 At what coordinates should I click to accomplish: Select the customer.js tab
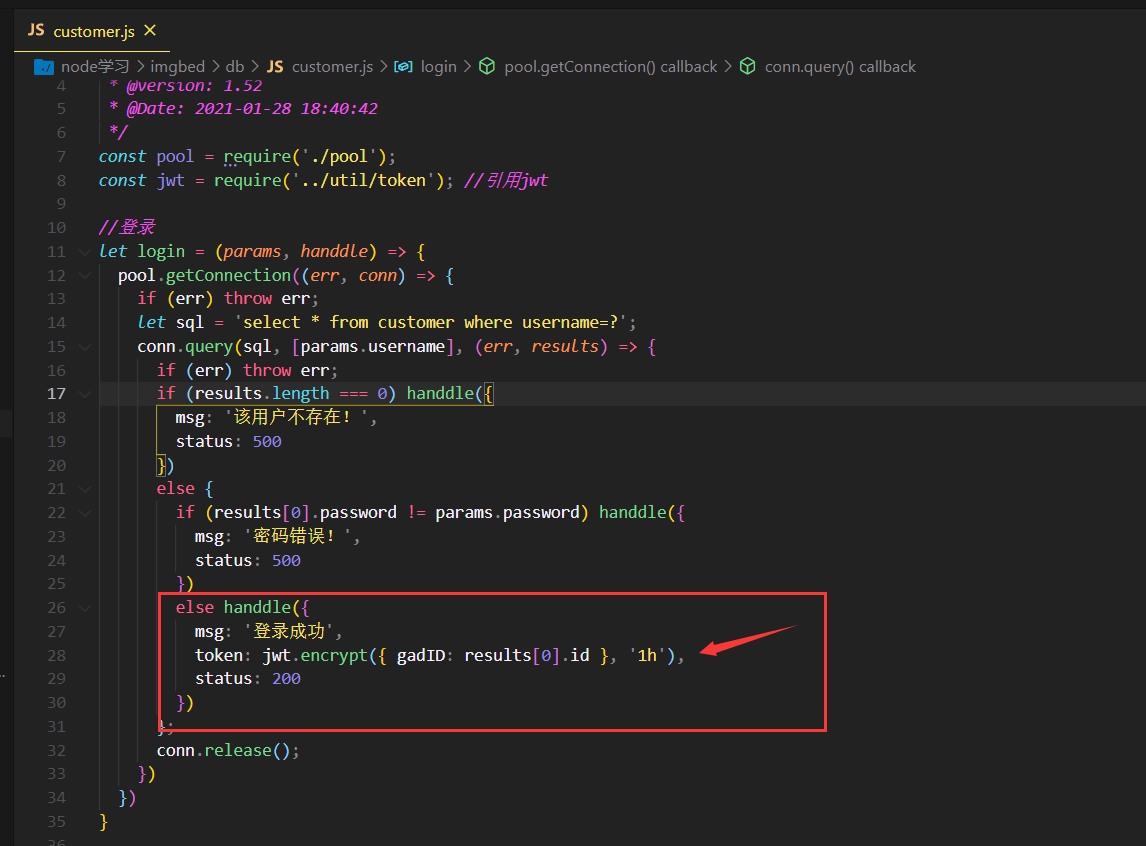tap(92, 31)
